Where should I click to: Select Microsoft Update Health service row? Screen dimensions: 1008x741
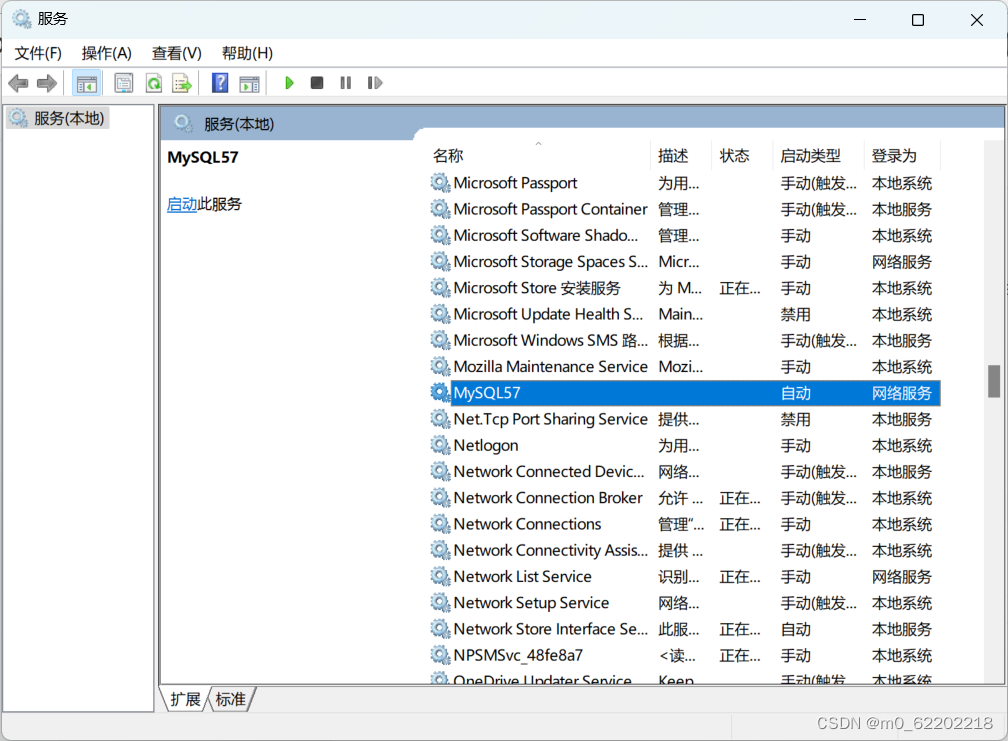[x=685, y=314]
